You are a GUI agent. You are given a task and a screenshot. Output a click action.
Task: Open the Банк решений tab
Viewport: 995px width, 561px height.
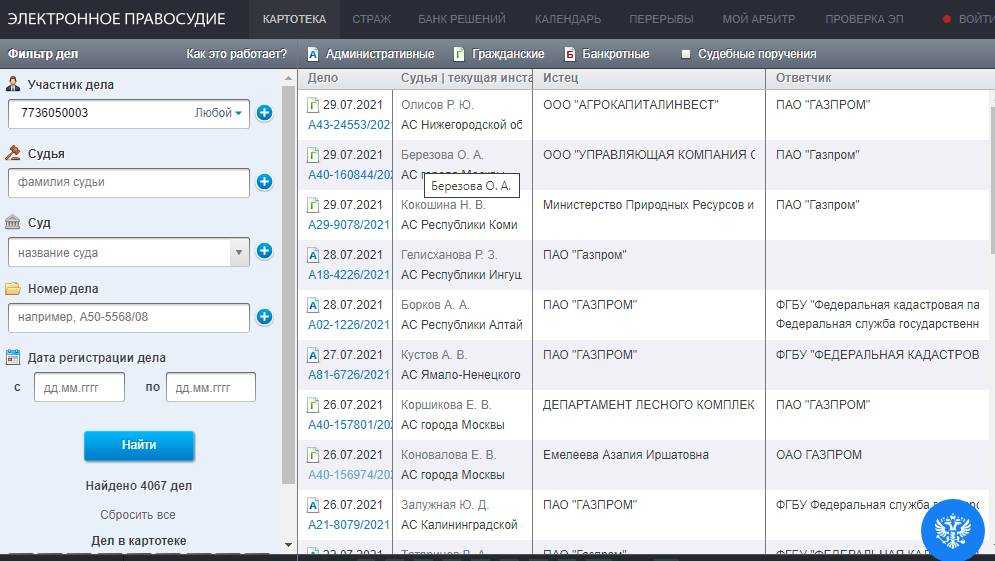[462, 19]
